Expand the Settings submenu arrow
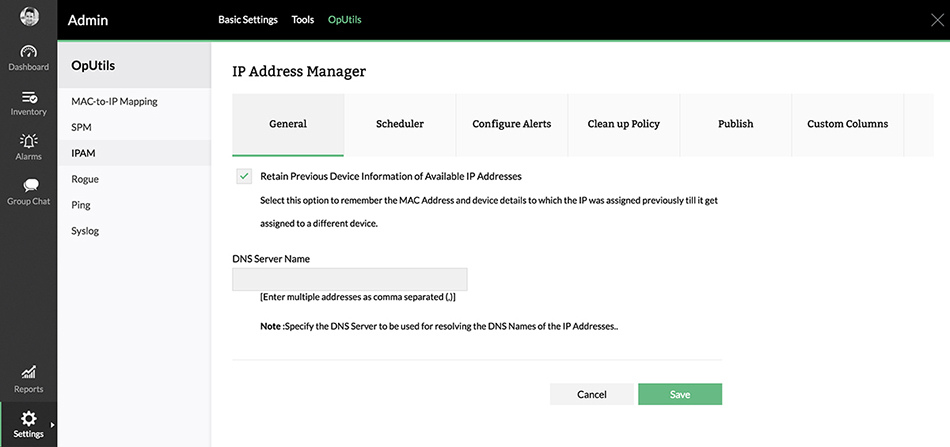 (x=52, y=425)
